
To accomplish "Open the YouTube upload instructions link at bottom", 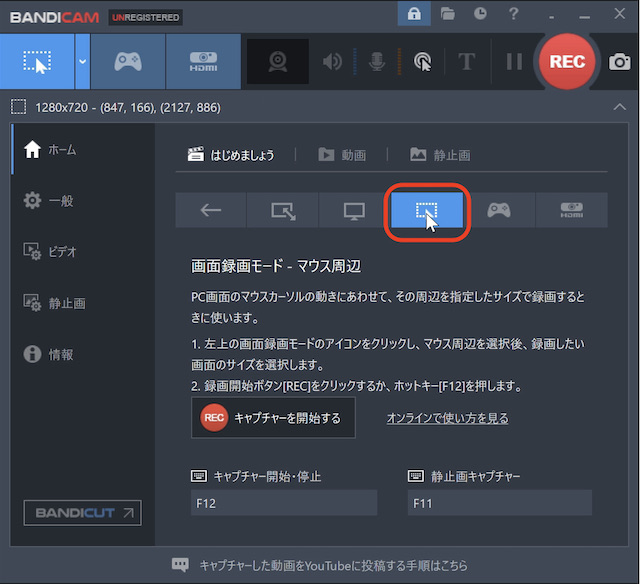I will (333, 566).
